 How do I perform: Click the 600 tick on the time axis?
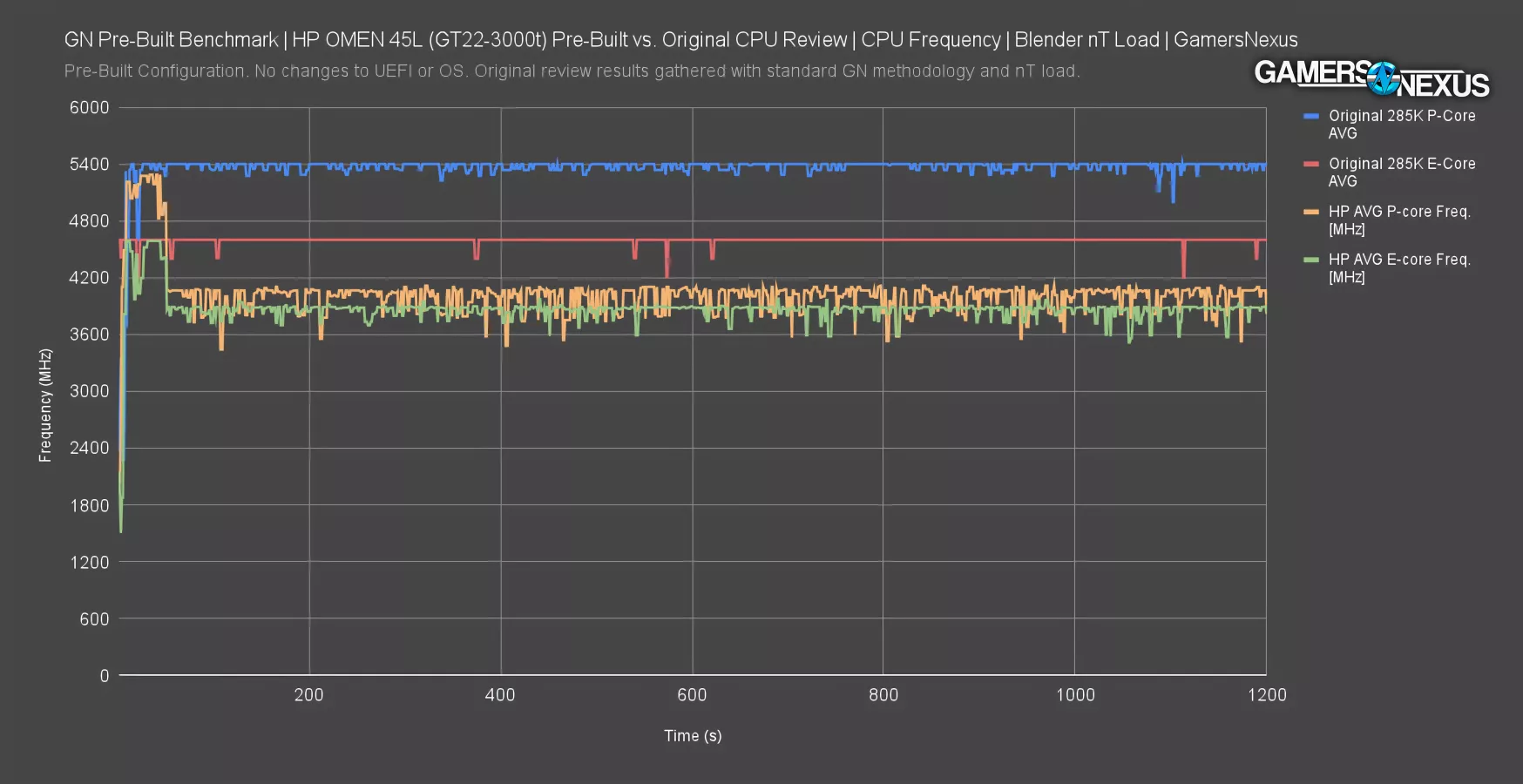[692, 695]
